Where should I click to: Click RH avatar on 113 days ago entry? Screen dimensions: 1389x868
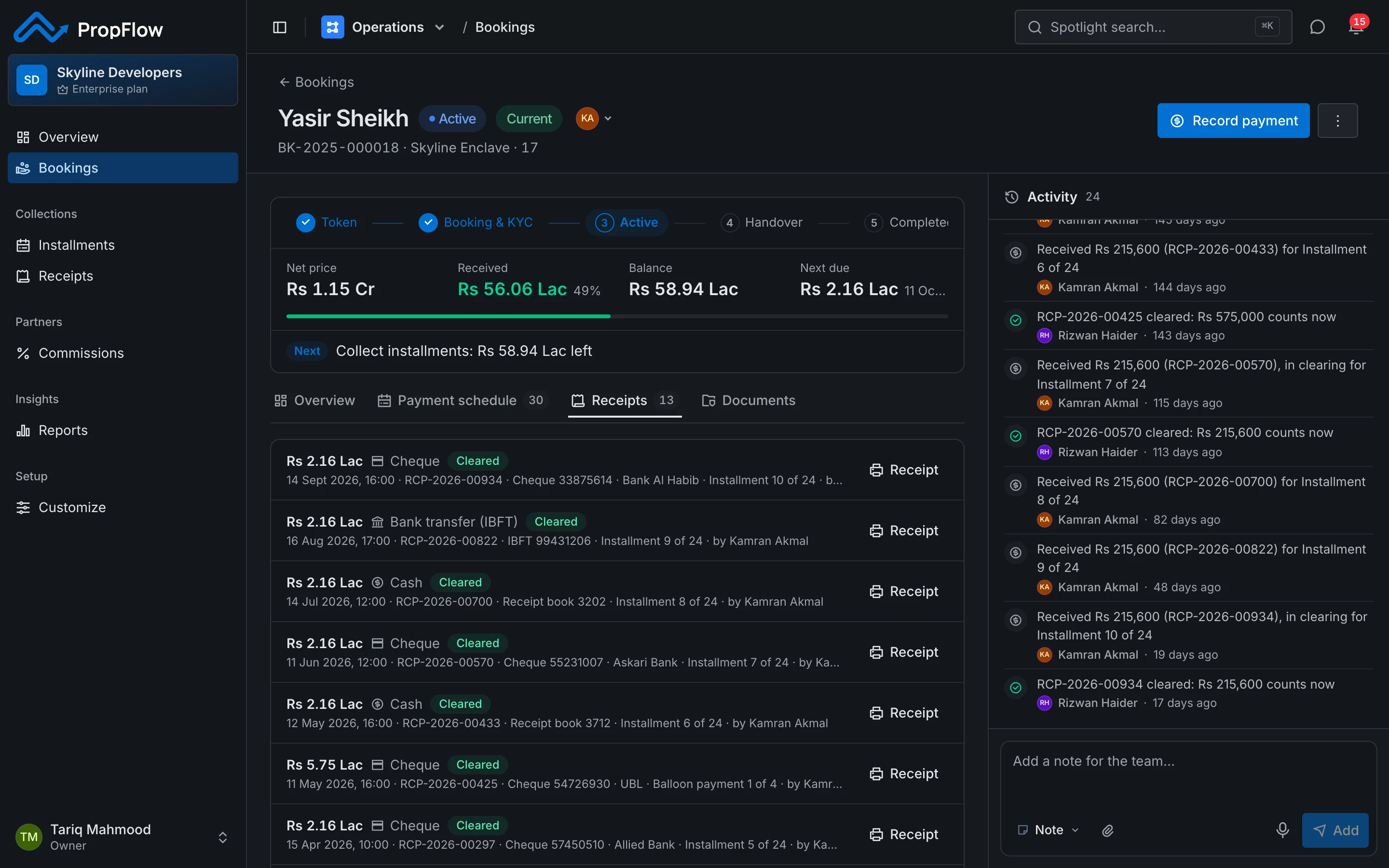click(x=1044, y=452)
